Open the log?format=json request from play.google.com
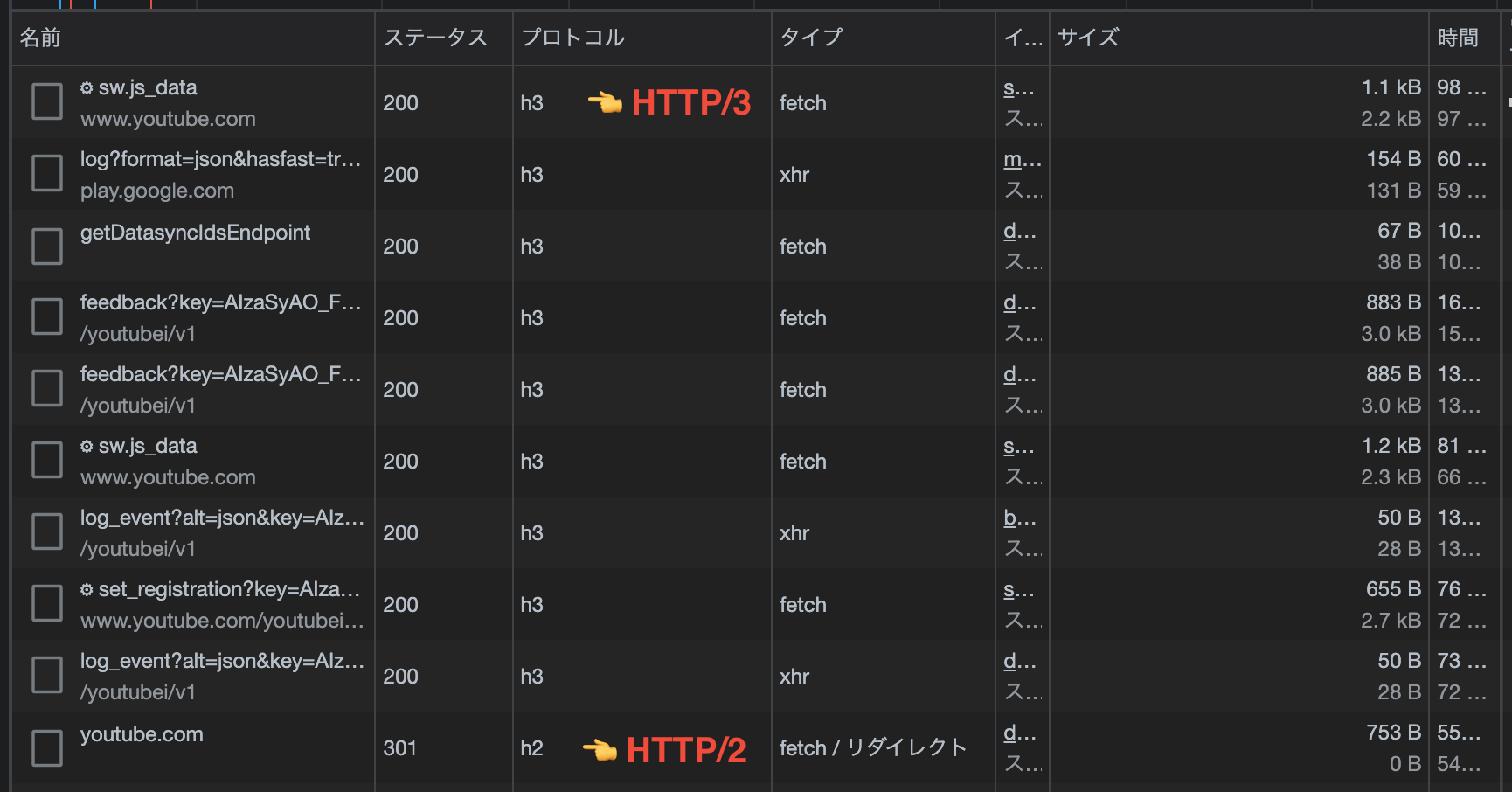The height and width of the screenshot is (792, 1512). point(218,160)
